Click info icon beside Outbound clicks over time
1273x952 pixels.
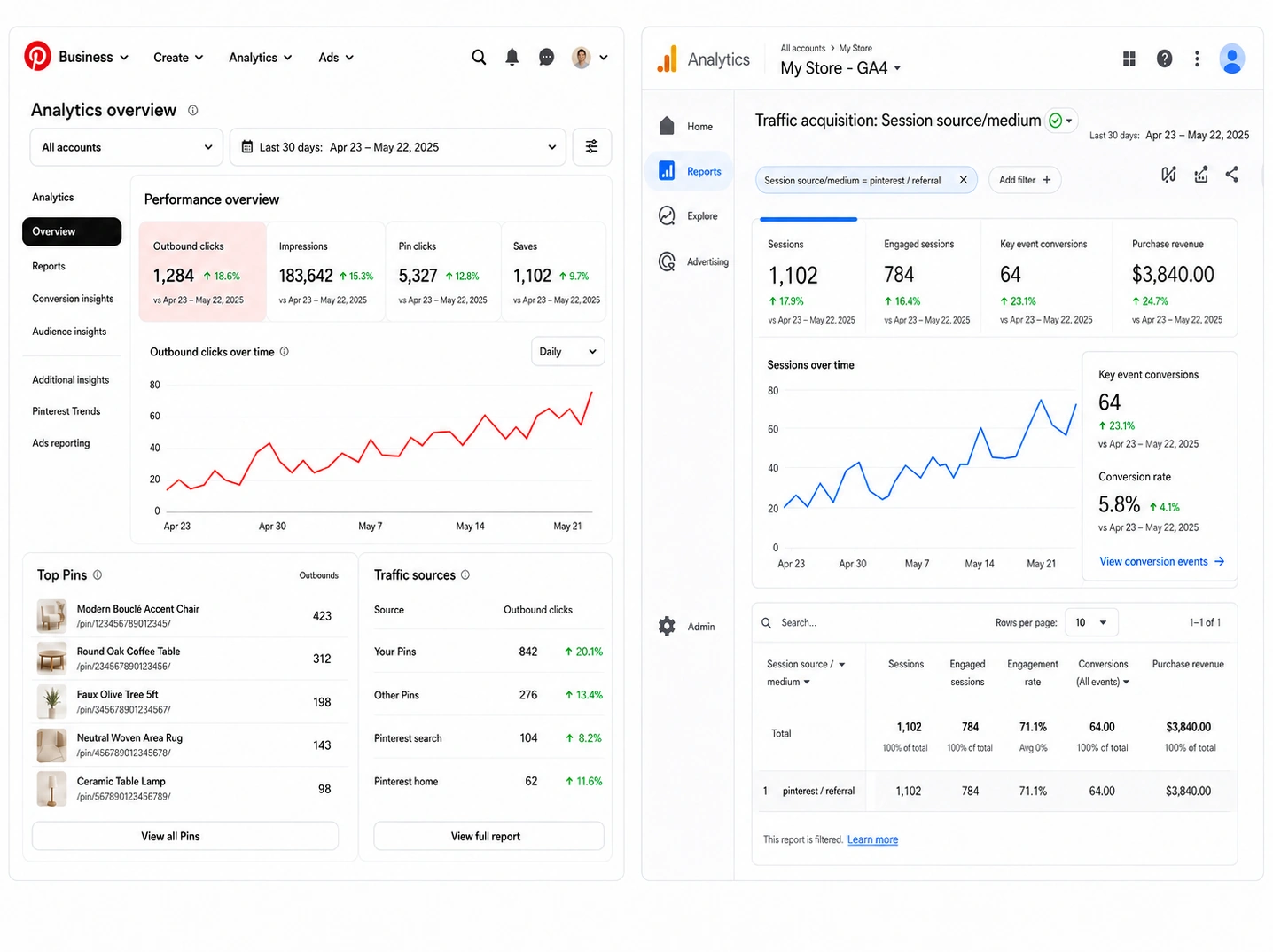285,352
